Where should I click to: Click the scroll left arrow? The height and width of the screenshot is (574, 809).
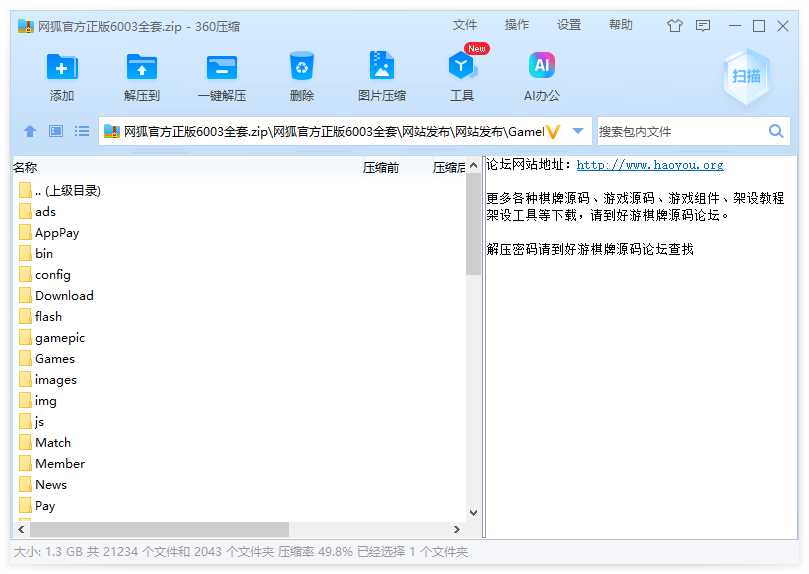pyautogui.click(x=21, y=529)
